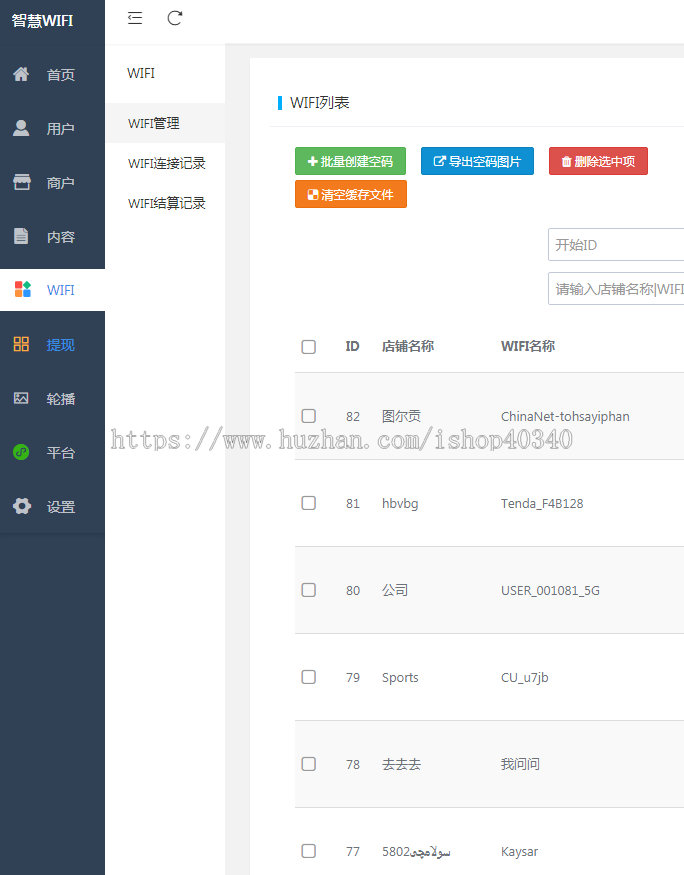Click the WIFI名称 column header

click(528, 347)
